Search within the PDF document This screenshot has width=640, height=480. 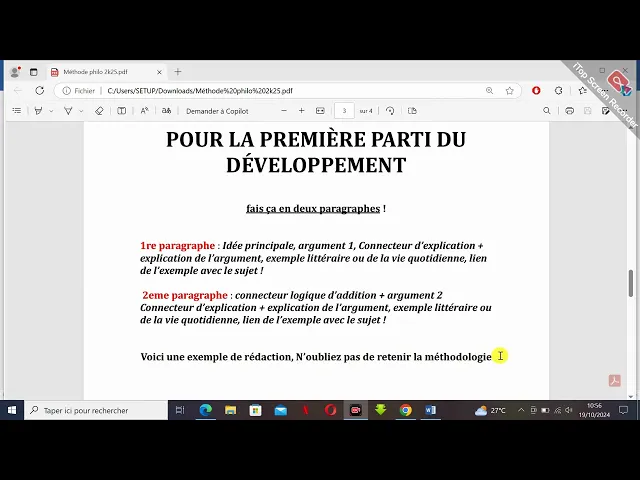[547, 111]
